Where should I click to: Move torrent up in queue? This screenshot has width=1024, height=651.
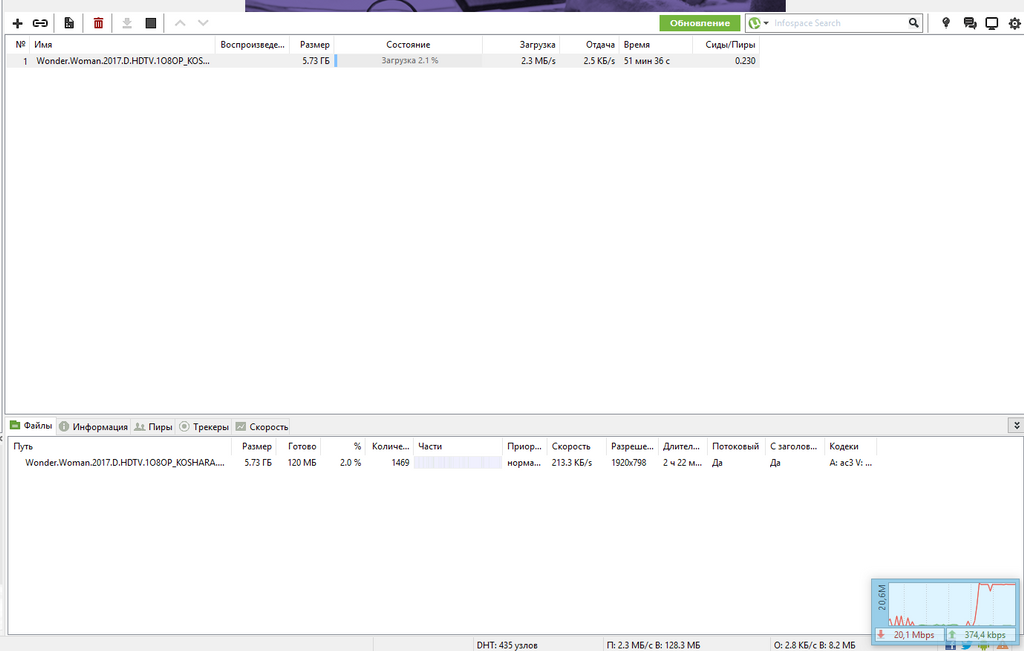click(180, 23)
